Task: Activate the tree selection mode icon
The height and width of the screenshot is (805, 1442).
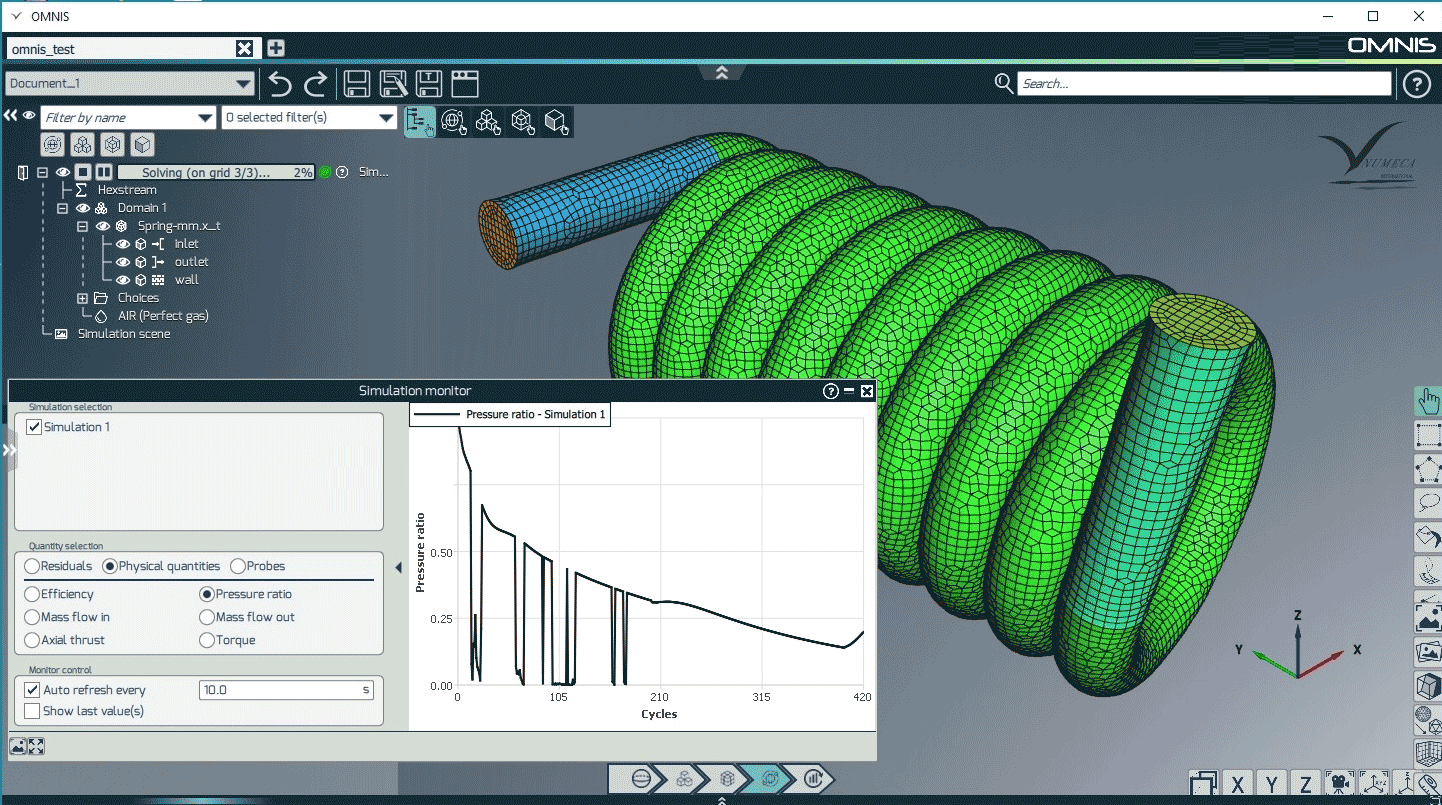Action: click(x=420, y=121)
